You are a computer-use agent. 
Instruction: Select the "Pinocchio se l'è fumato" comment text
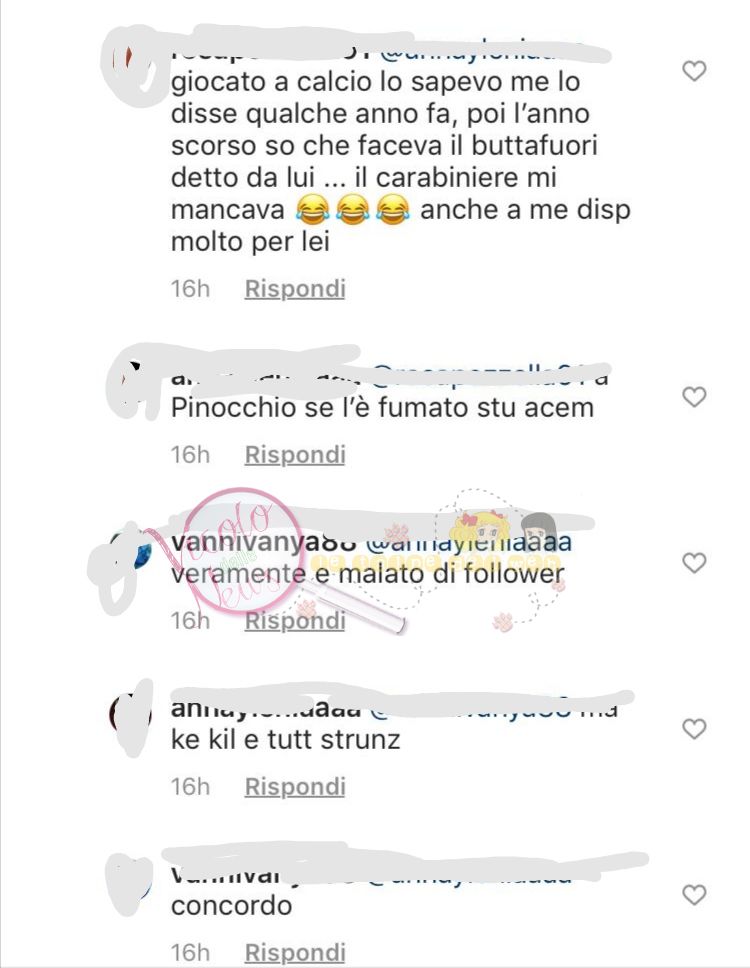click(x=382, y=408)
